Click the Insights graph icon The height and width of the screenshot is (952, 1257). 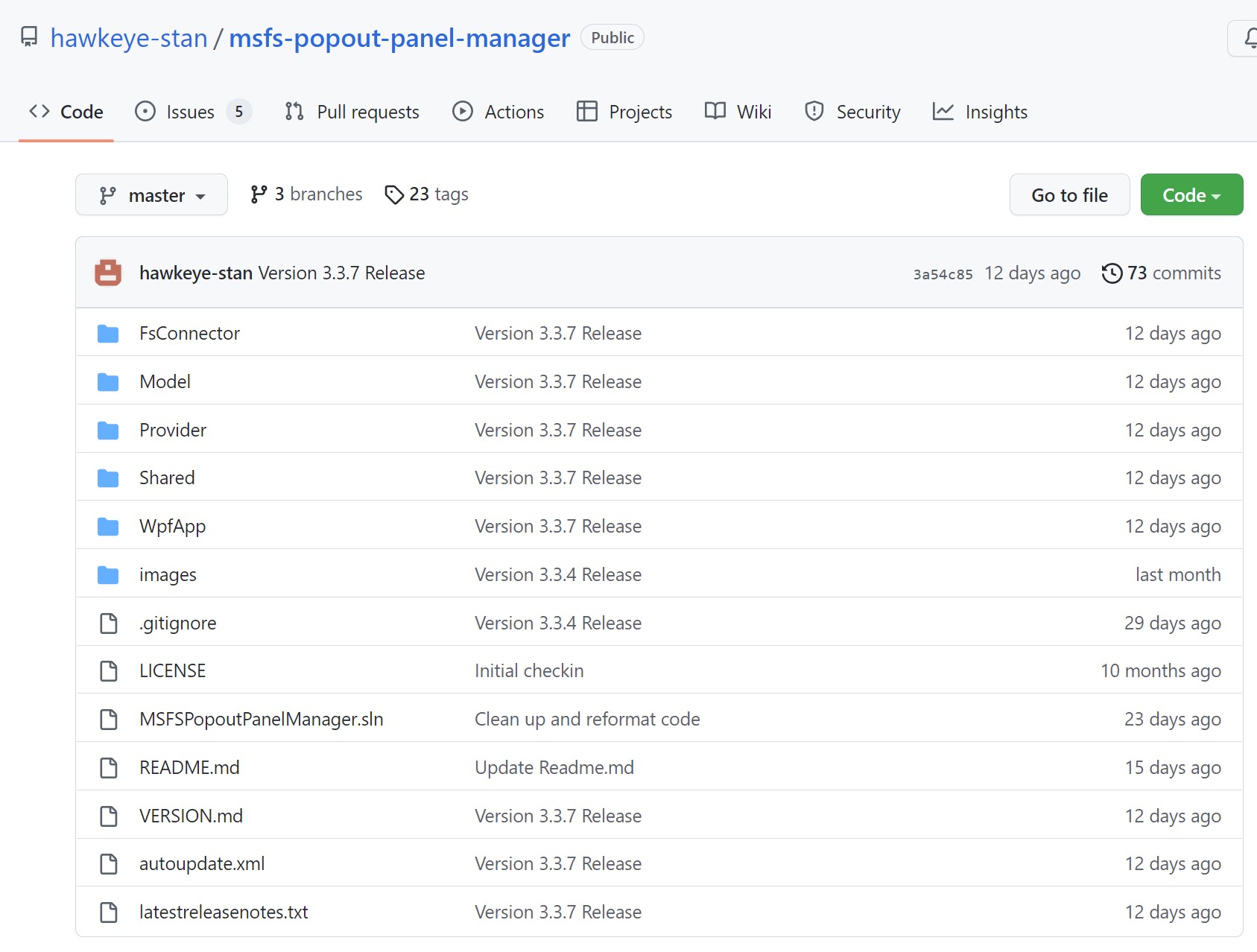(x=943, y=111)
